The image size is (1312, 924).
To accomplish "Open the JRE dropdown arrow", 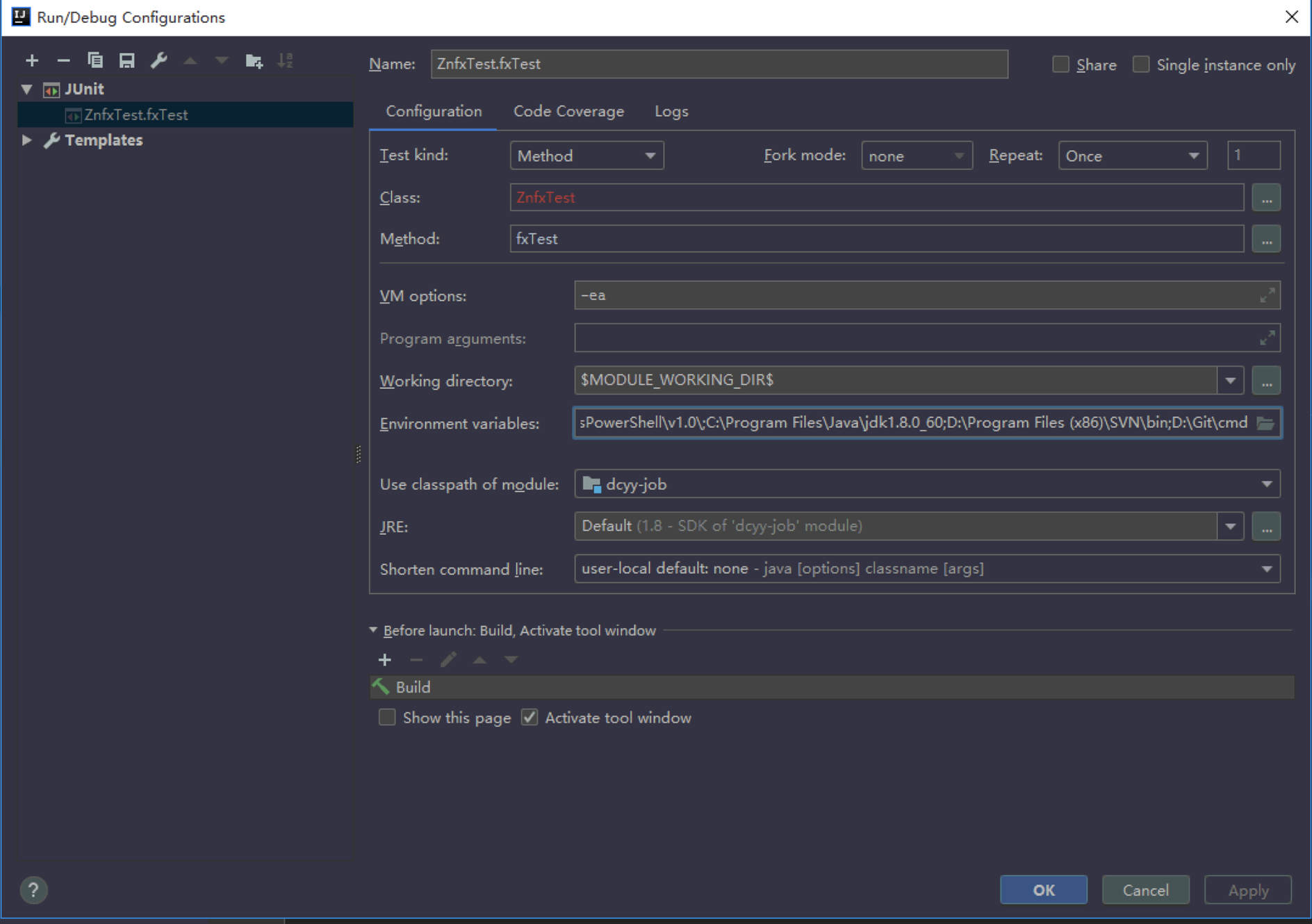I will 1230,527.
